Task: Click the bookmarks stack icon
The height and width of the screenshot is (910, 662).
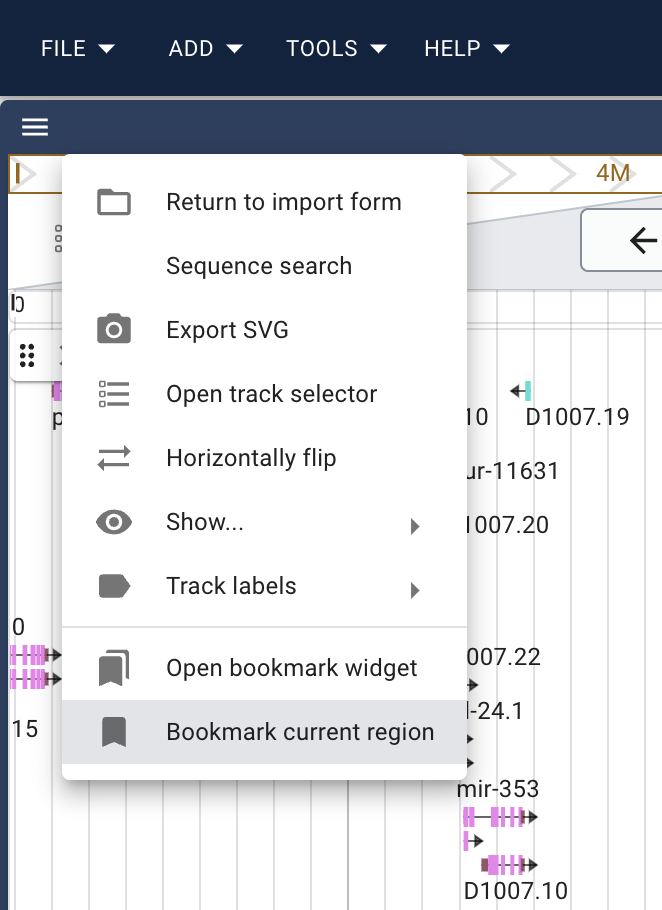Action: pyautogui.click(x=114, y=668)
